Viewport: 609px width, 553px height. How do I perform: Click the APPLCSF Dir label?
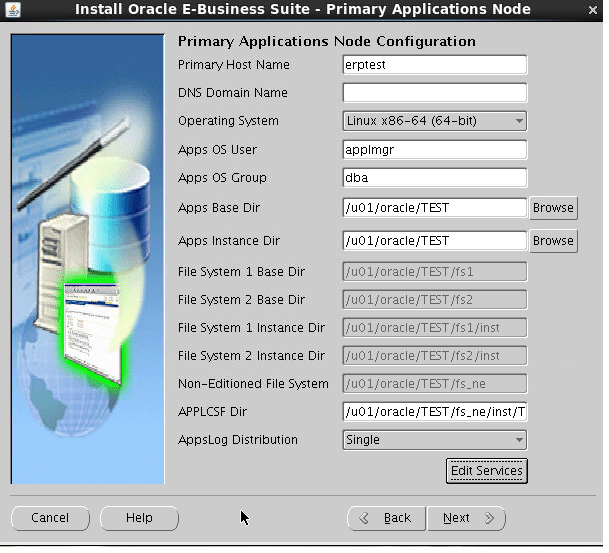(212, 412)
